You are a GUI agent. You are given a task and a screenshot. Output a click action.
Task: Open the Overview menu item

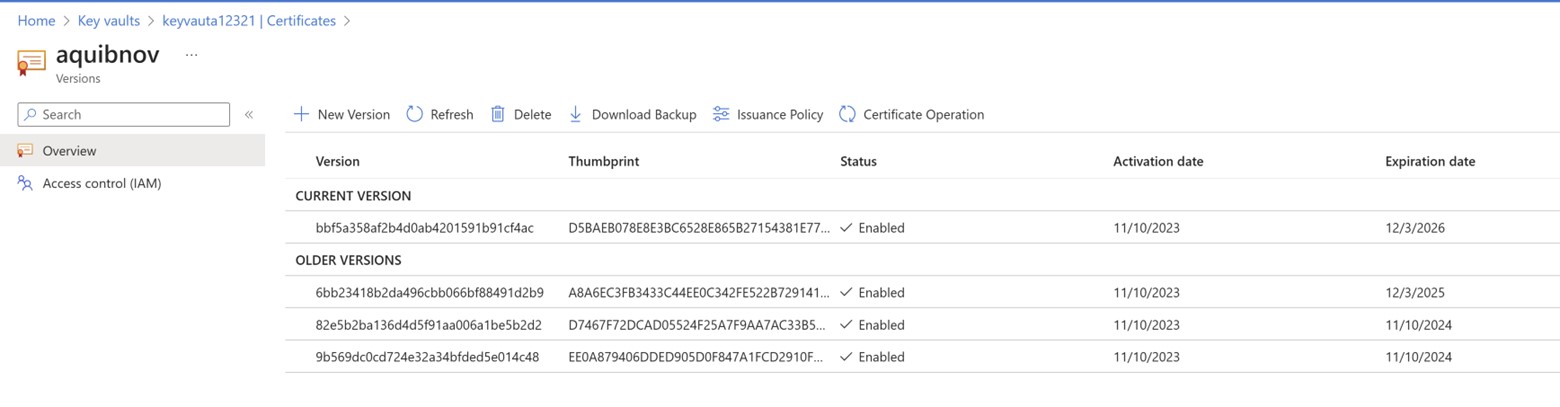click(x=132, y=150)
